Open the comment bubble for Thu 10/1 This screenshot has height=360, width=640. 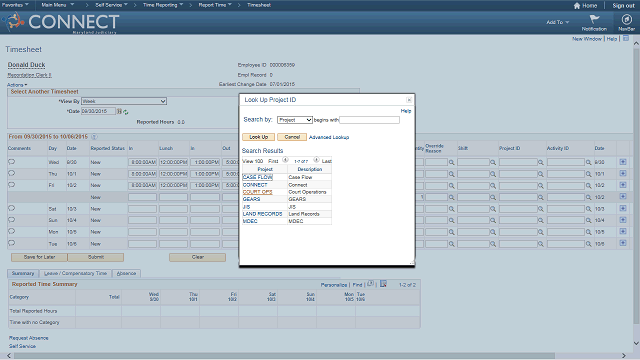[x=11, y=173]
